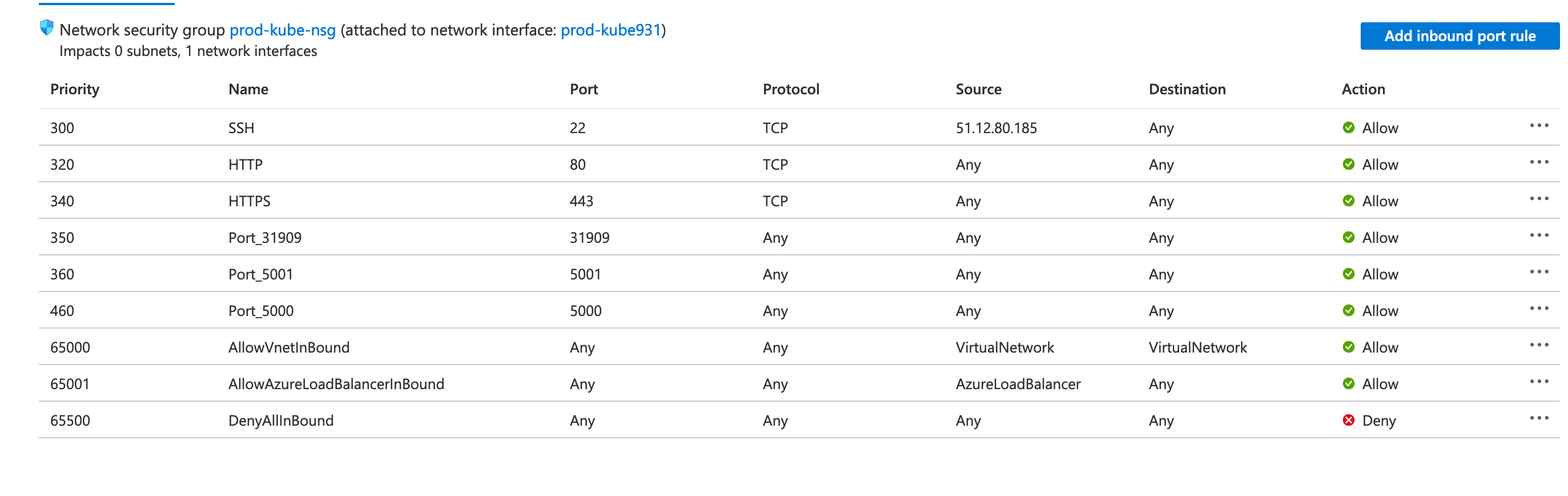
Task: Open more options for Port_31909 rule
Action: (1538, 236)
